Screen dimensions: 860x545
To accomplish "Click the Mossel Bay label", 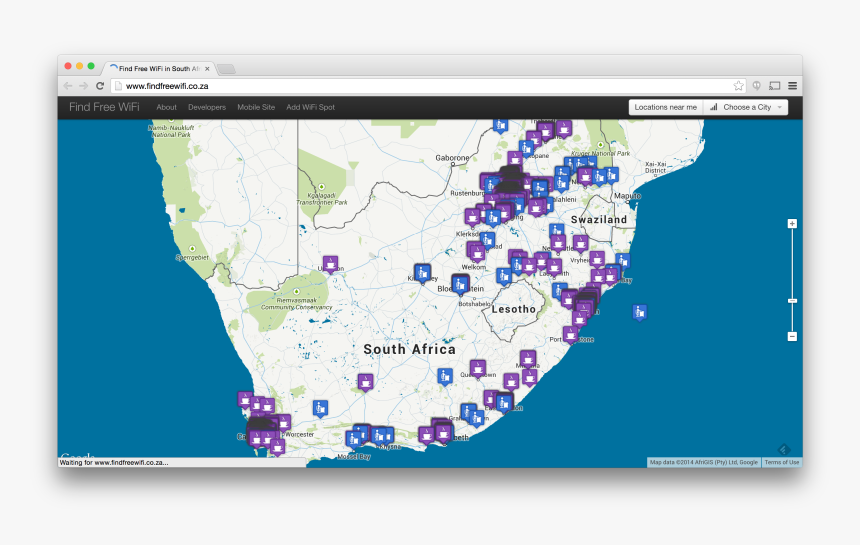I will (354, 456).
